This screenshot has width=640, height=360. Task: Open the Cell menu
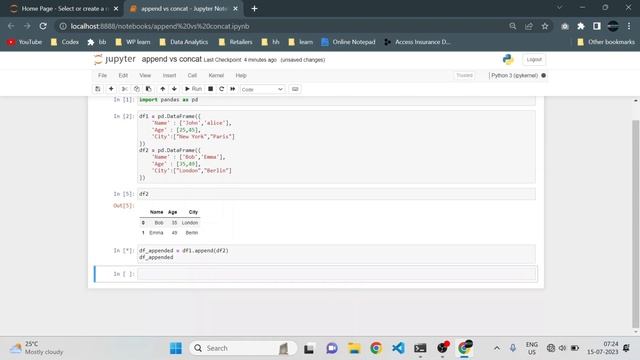tap(192, 76)
